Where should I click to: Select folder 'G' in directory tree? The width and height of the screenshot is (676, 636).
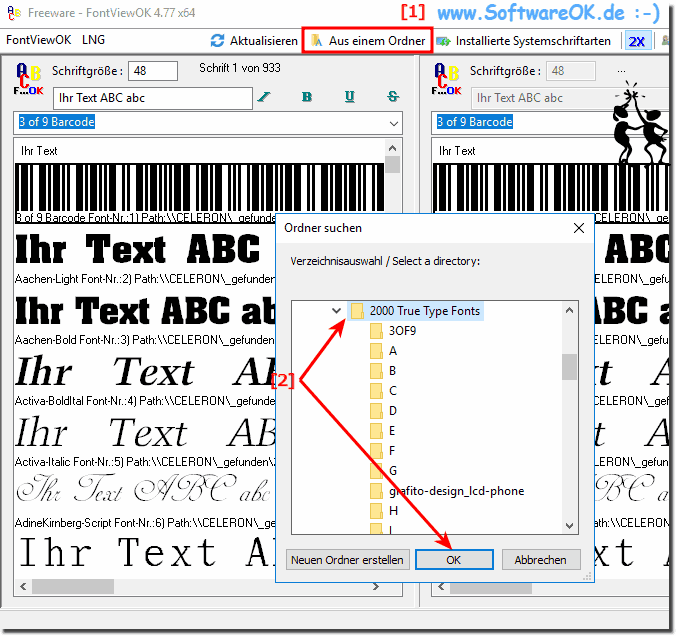pyautogui.click(x=393, y=470)
